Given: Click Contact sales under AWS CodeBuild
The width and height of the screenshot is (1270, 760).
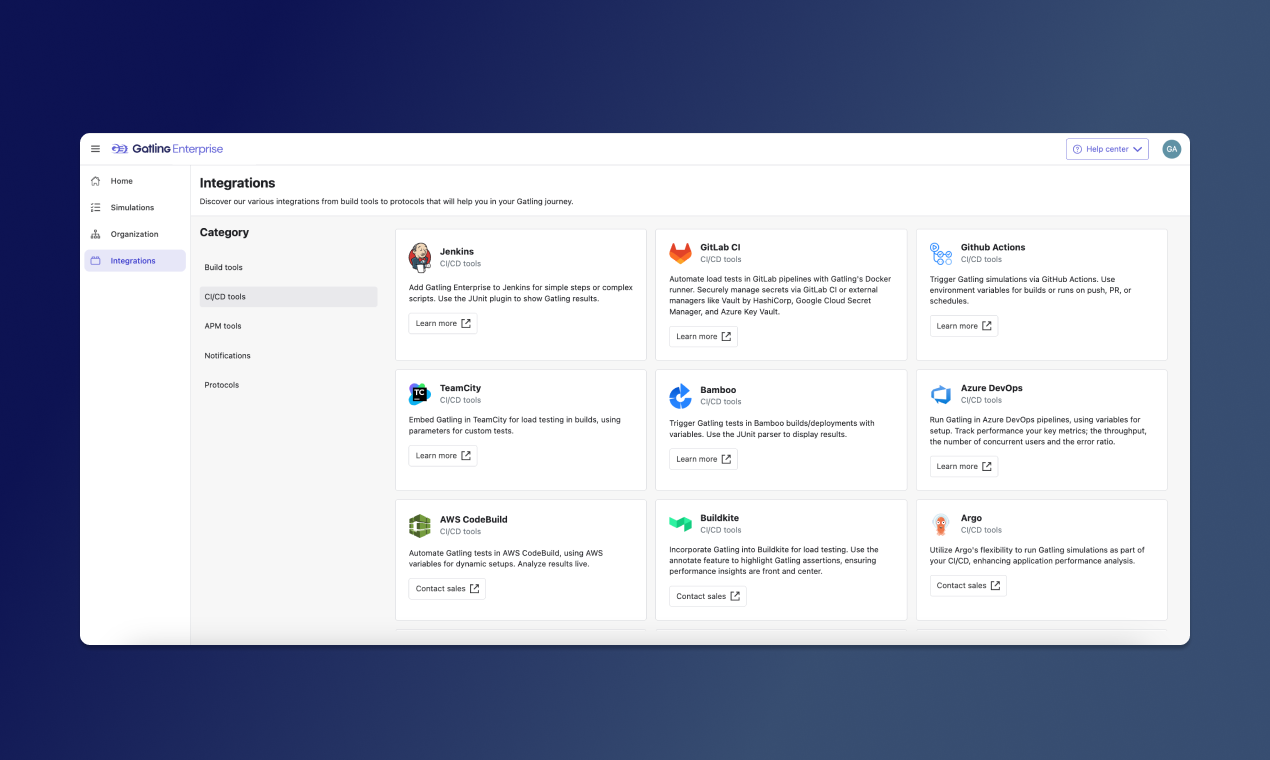Looking at the screenshot, I should tap(447, 589).
